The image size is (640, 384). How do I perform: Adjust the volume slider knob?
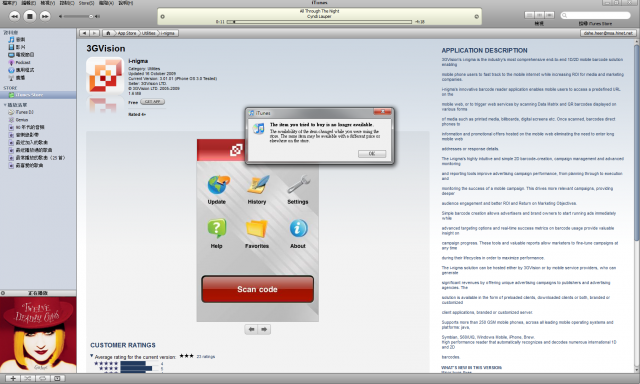tap(91, 16)
